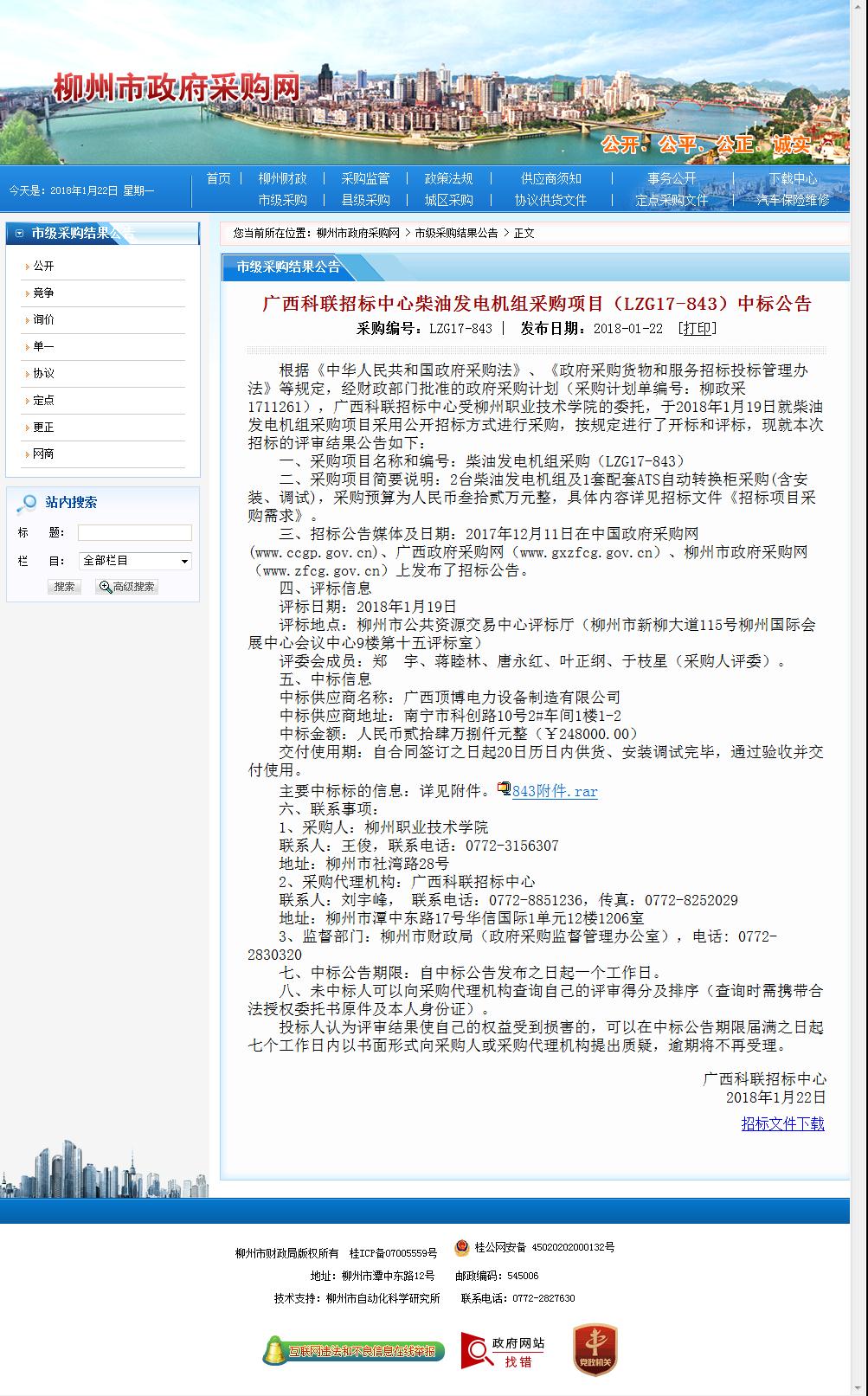Open the 桂公网安备 45020202000132号 link
868x1396 pixels.
tap(544, 1248)
